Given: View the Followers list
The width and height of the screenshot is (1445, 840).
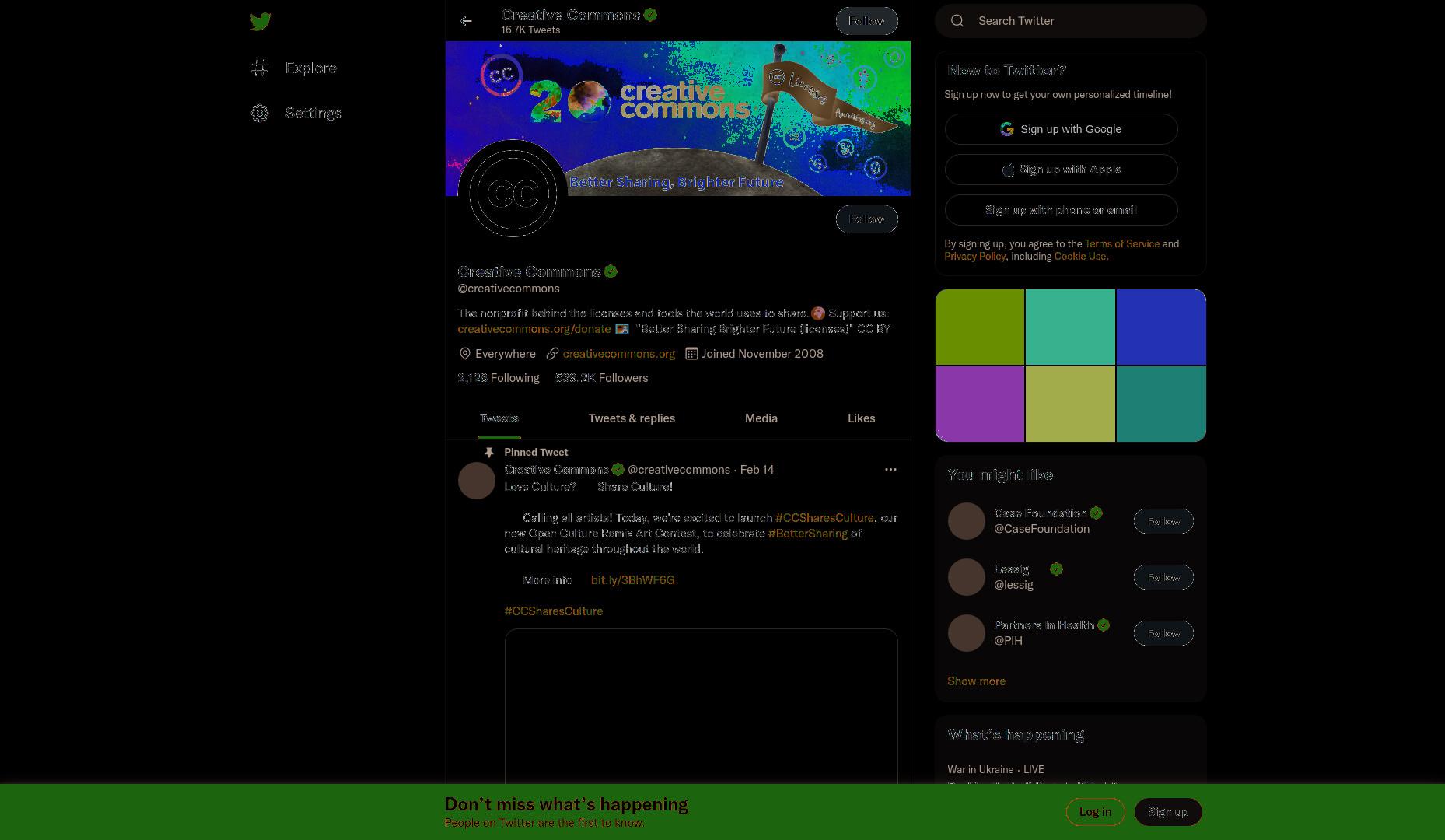Looking at the screenshot, I should point(602,378).
